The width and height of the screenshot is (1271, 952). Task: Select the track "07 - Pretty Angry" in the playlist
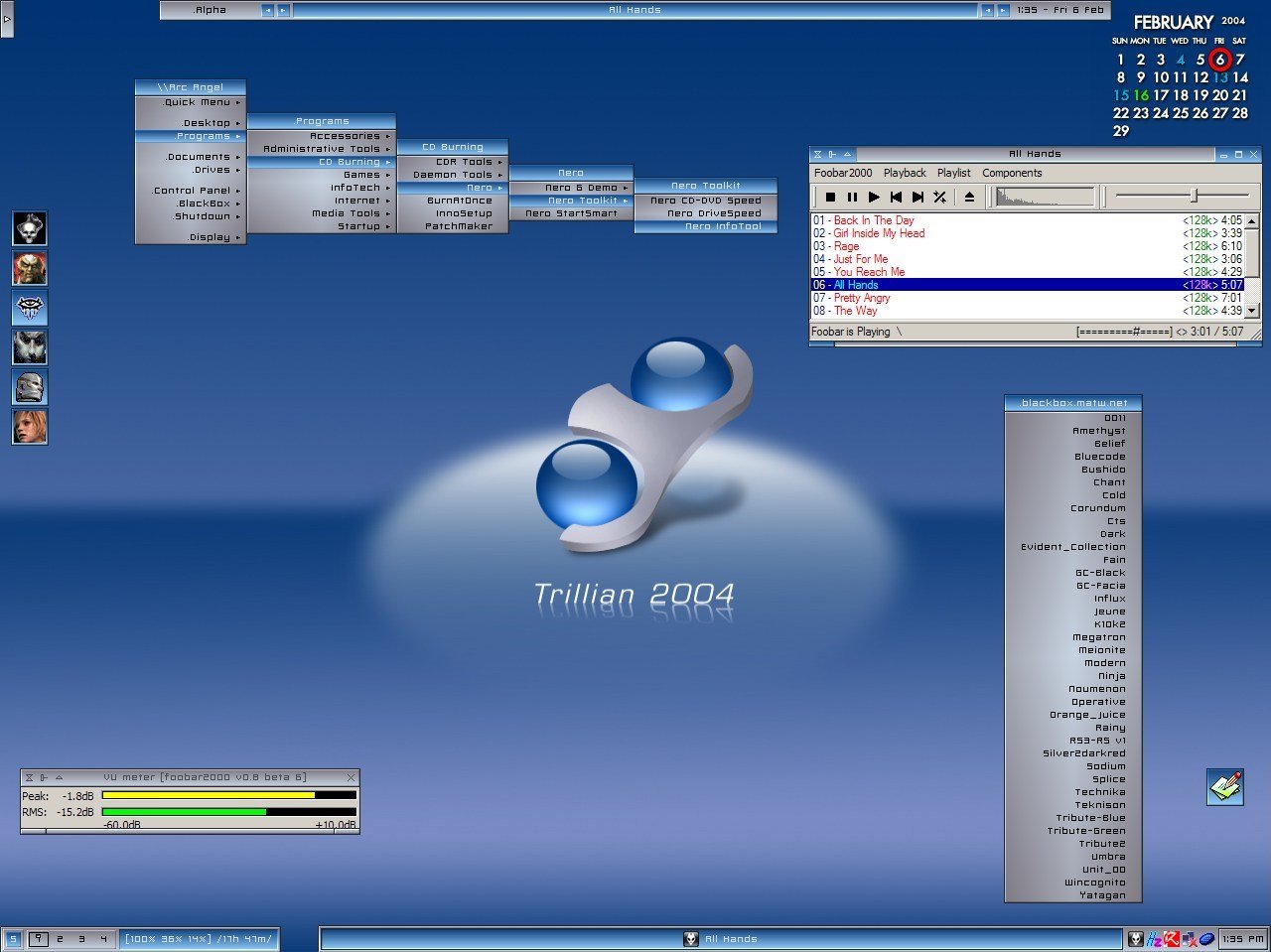1027,298
